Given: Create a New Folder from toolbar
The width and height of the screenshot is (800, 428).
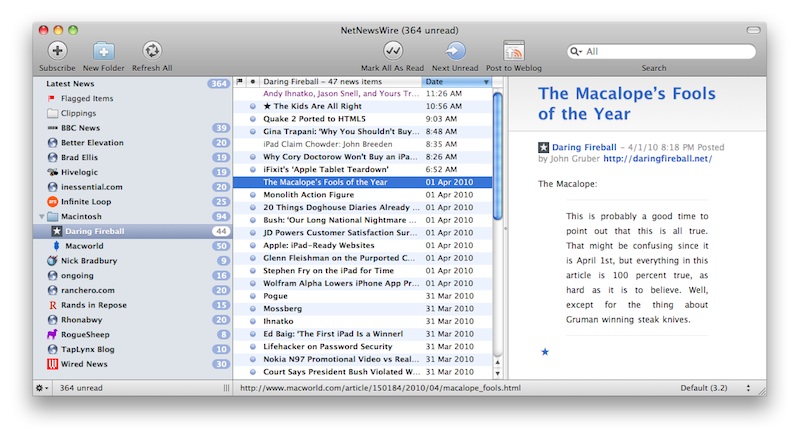Looking at the screenshot, I should (x=104, y=51).
